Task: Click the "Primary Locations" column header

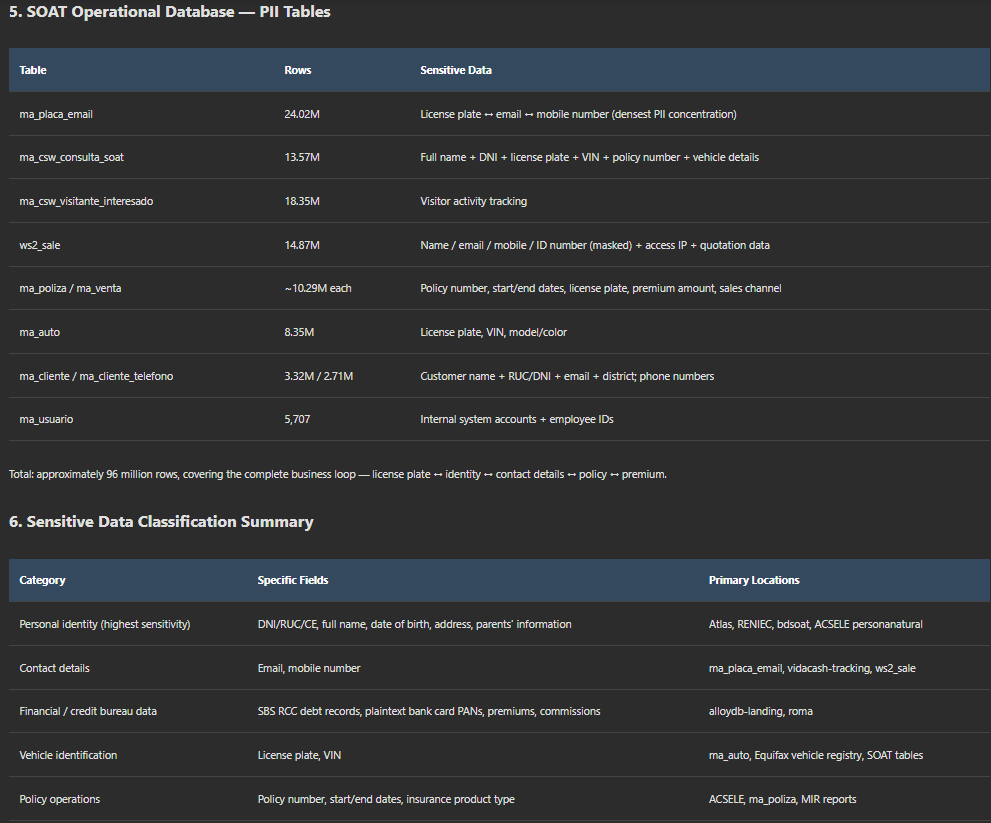Action: 754,580
